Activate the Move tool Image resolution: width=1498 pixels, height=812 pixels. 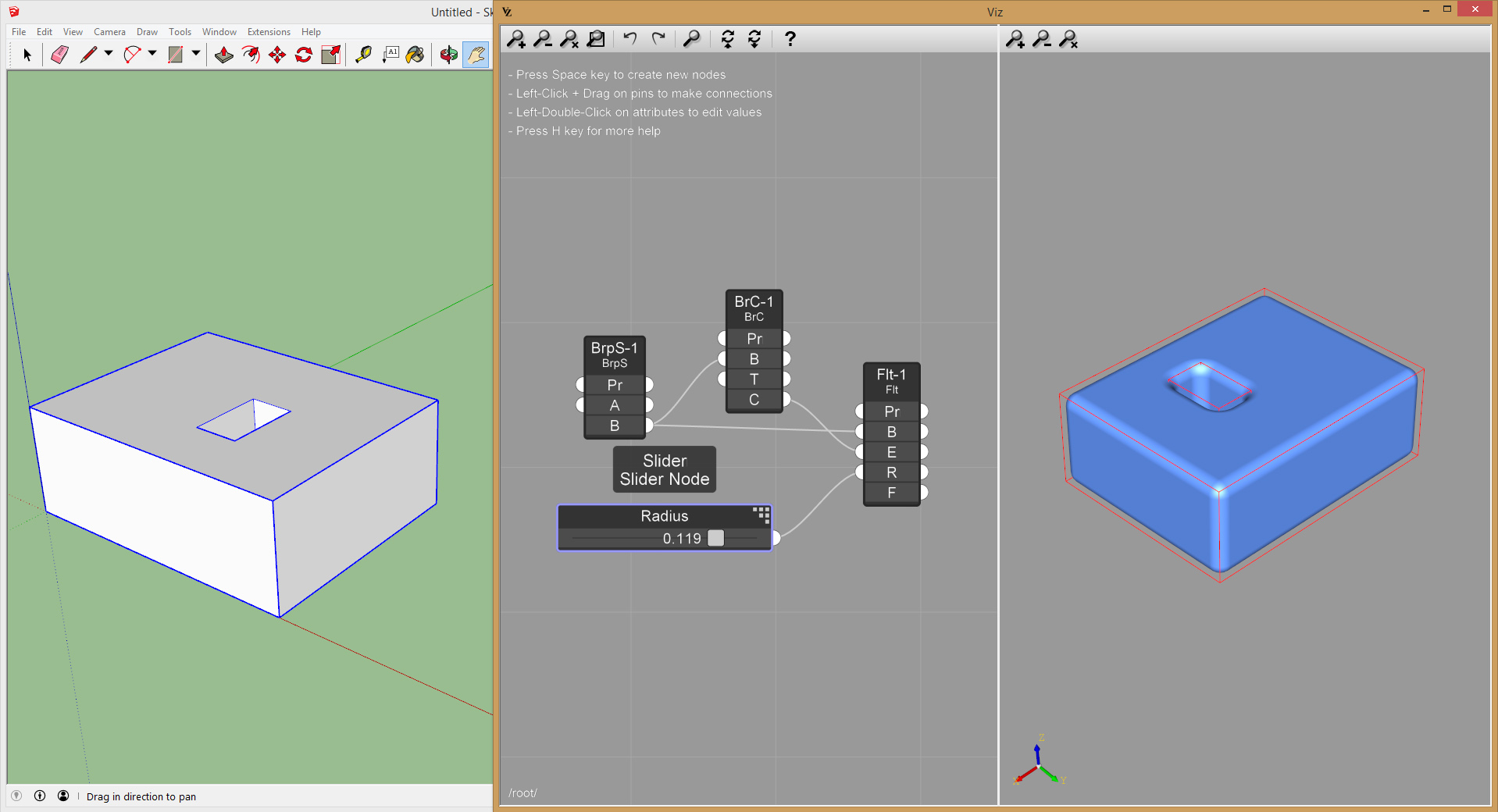[x=277, y=55]
